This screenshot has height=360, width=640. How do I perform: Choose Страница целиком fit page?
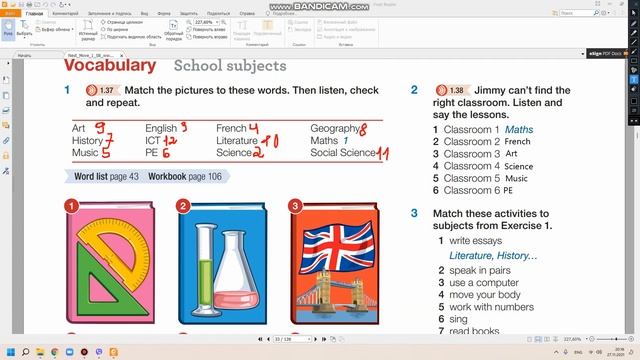(x=122, y=22)
